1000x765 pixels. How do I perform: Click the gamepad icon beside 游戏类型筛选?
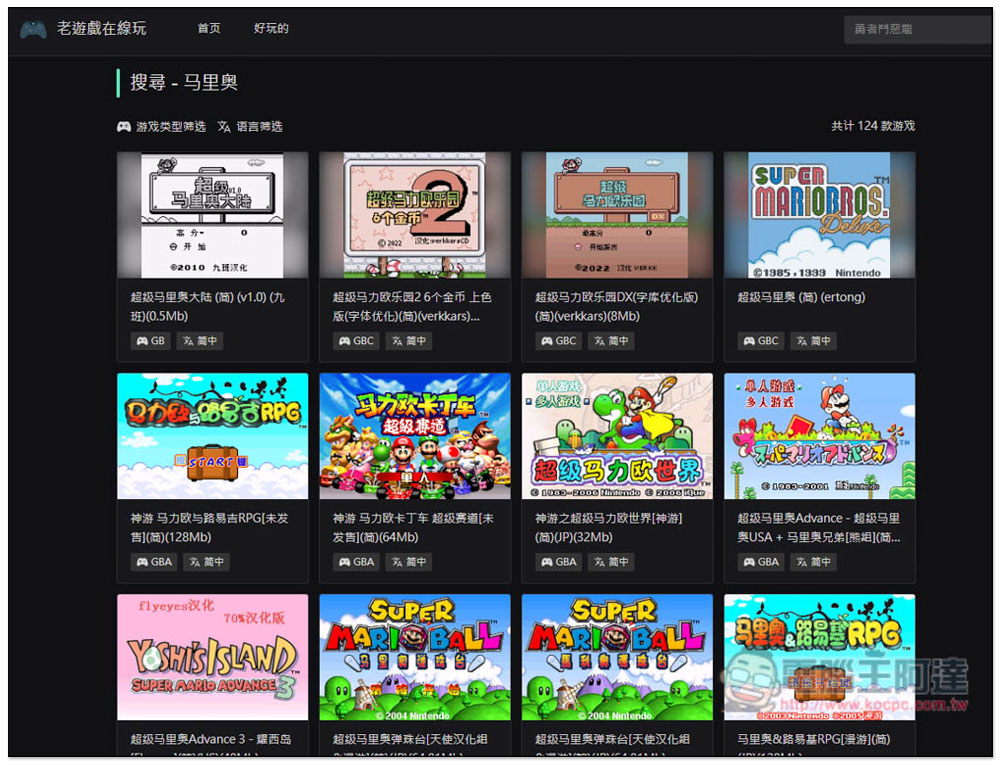[124, 126]
